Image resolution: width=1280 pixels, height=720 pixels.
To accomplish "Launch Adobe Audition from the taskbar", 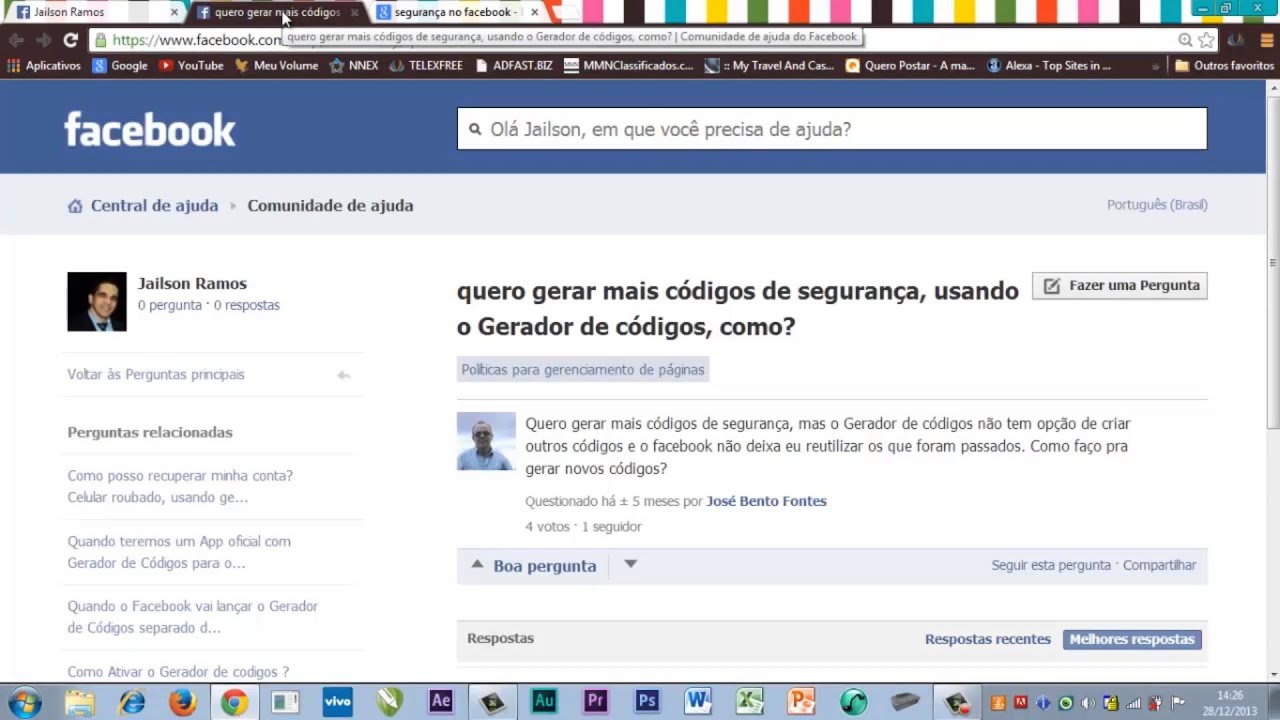I will [543, 701].
